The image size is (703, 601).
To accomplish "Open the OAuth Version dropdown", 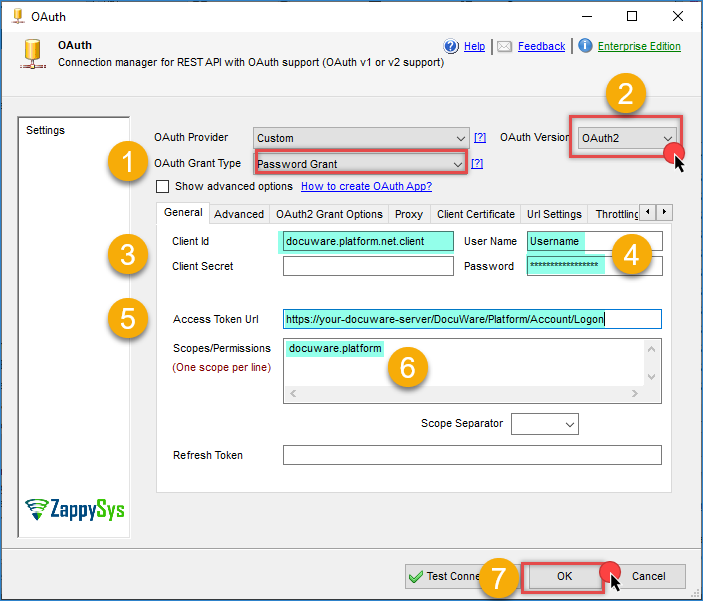I will coord(627,138).
